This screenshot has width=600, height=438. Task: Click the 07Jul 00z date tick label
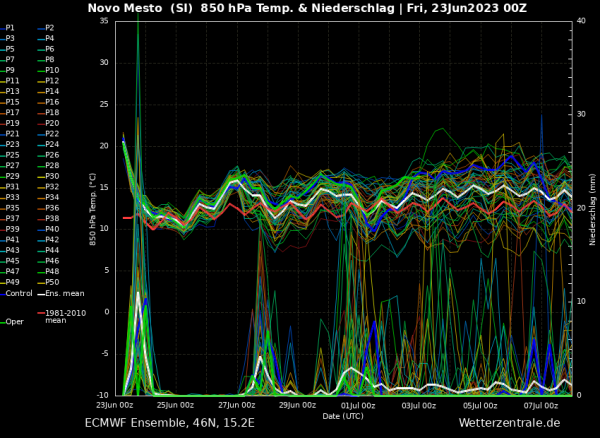click(x=541, y=405)
